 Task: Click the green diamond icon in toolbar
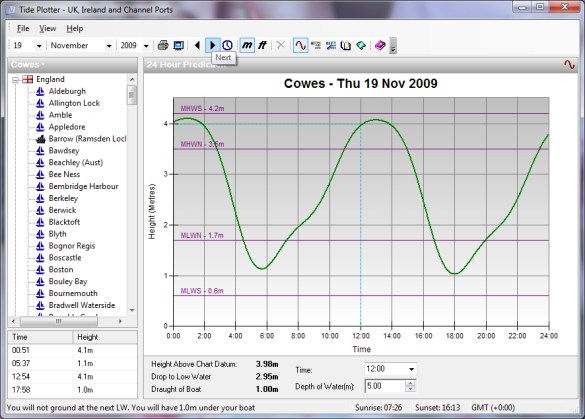361,46
